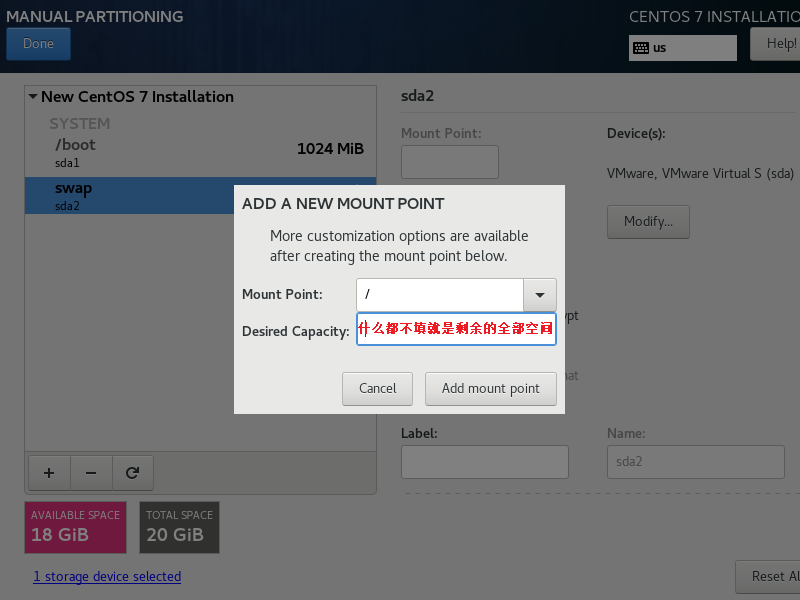Click the Mount Point combo box field
The image size is (800, 600).
click(440, 295)
